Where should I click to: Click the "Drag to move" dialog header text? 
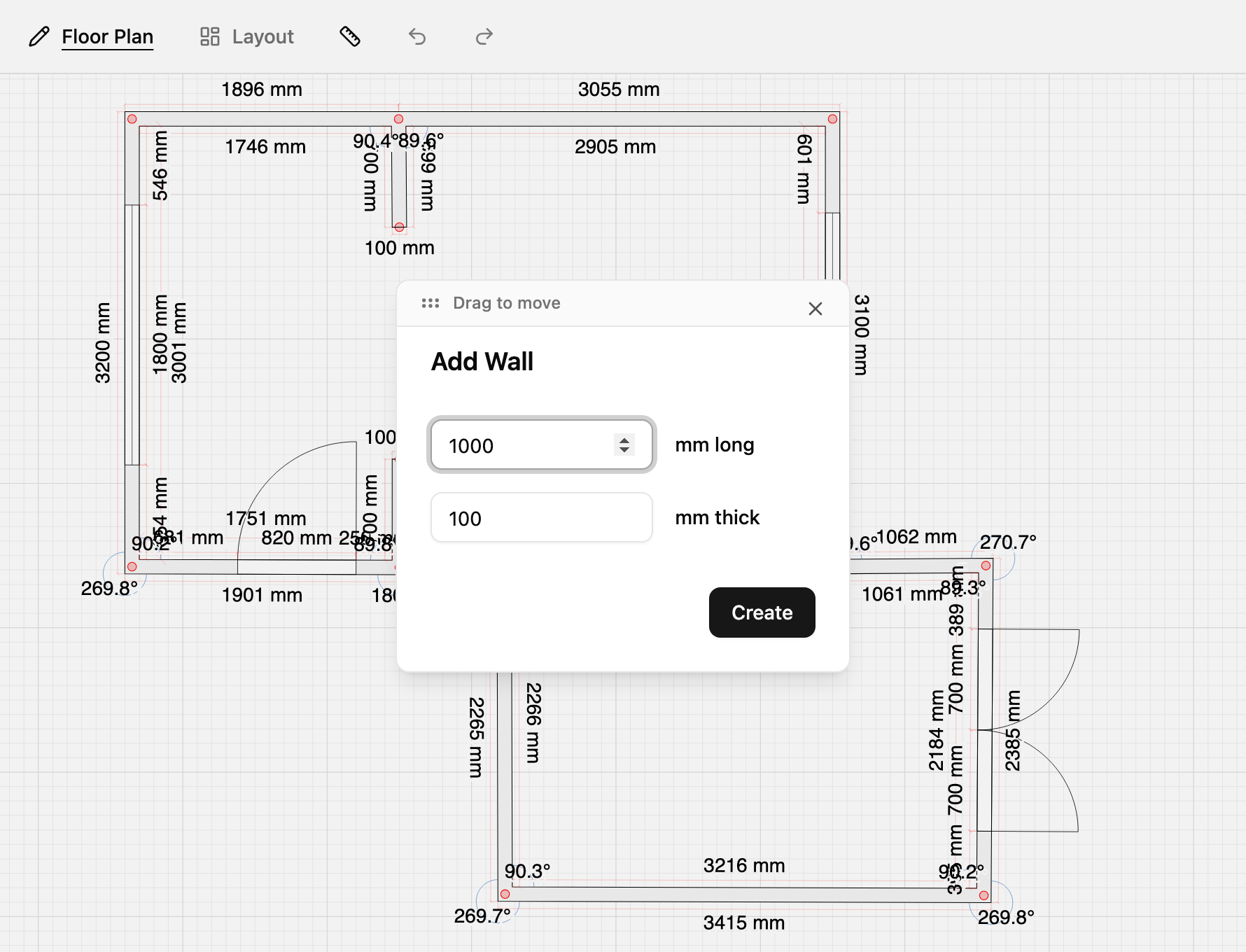tap(507, 303)
